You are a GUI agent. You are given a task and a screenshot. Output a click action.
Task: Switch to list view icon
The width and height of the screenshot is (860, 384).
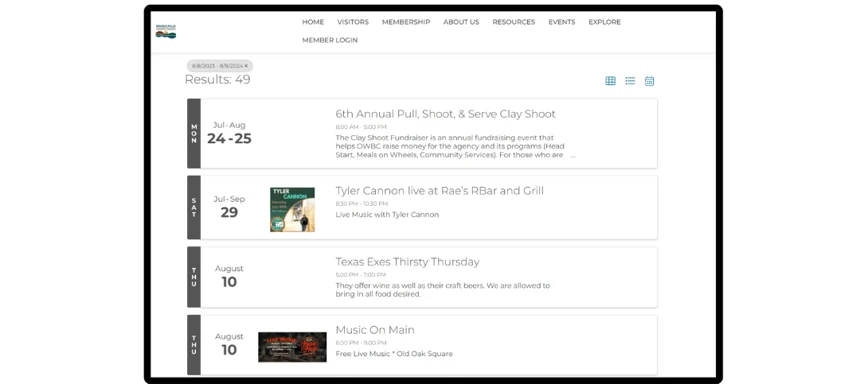[x=630, y=81]
